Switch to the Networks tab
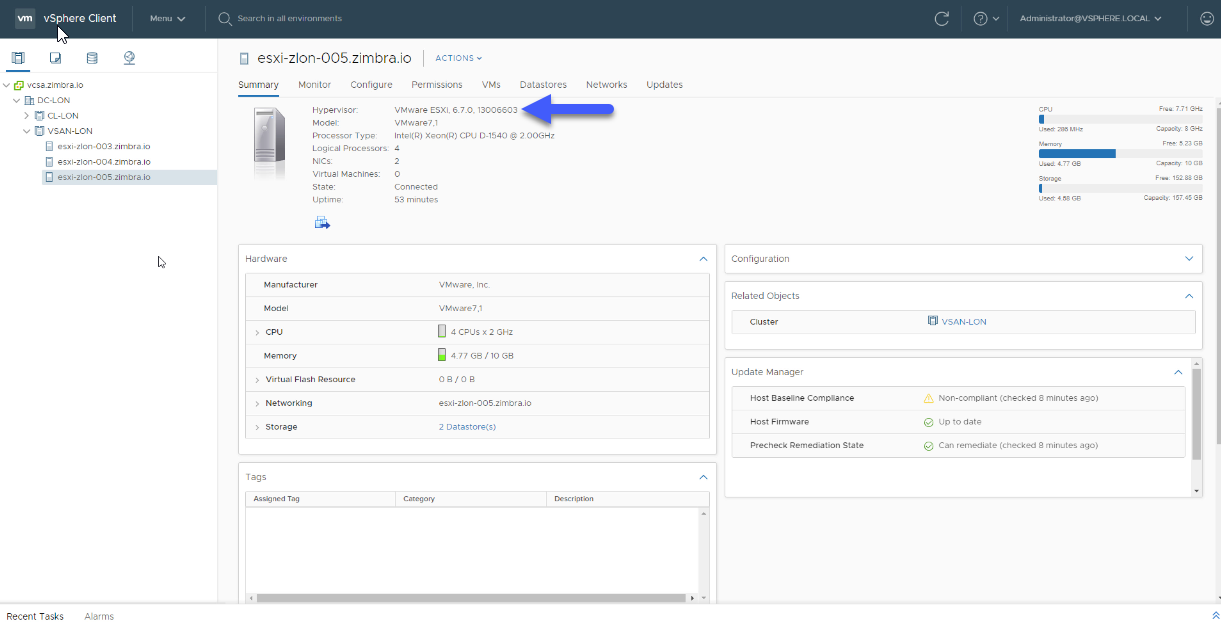Screen dimensions: 1221x624 (x=607, y=85)
